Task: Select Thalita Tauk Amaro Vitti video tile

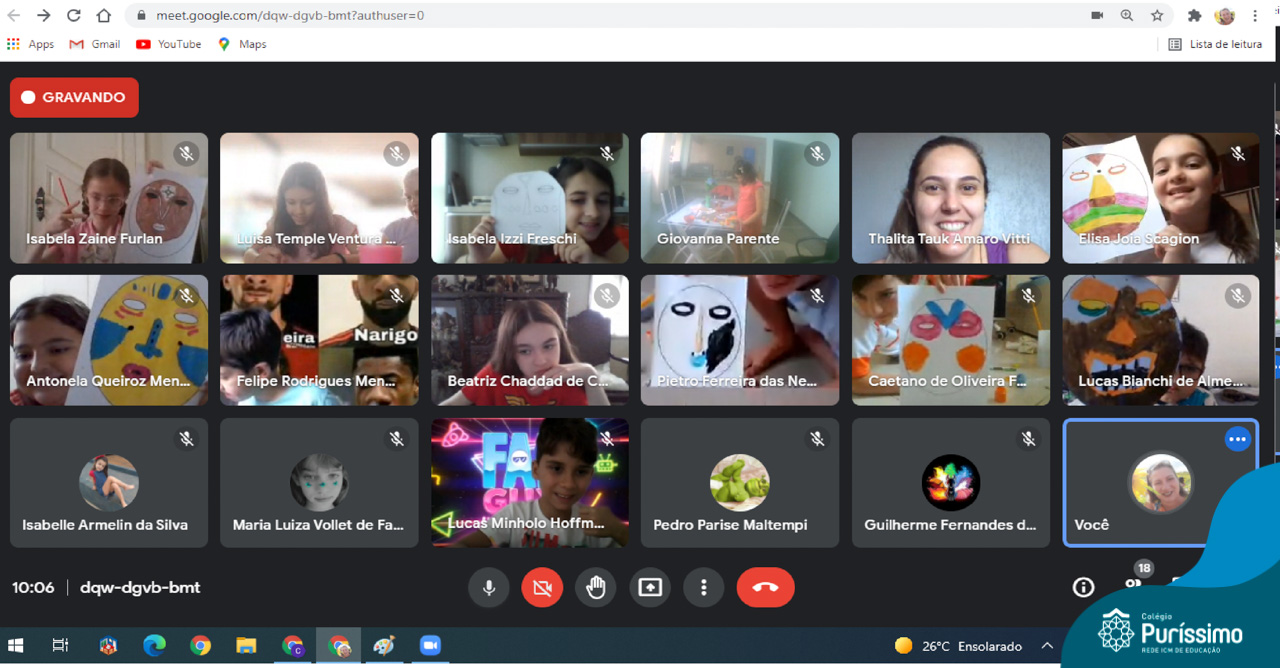Action: (x=950, y=198)
